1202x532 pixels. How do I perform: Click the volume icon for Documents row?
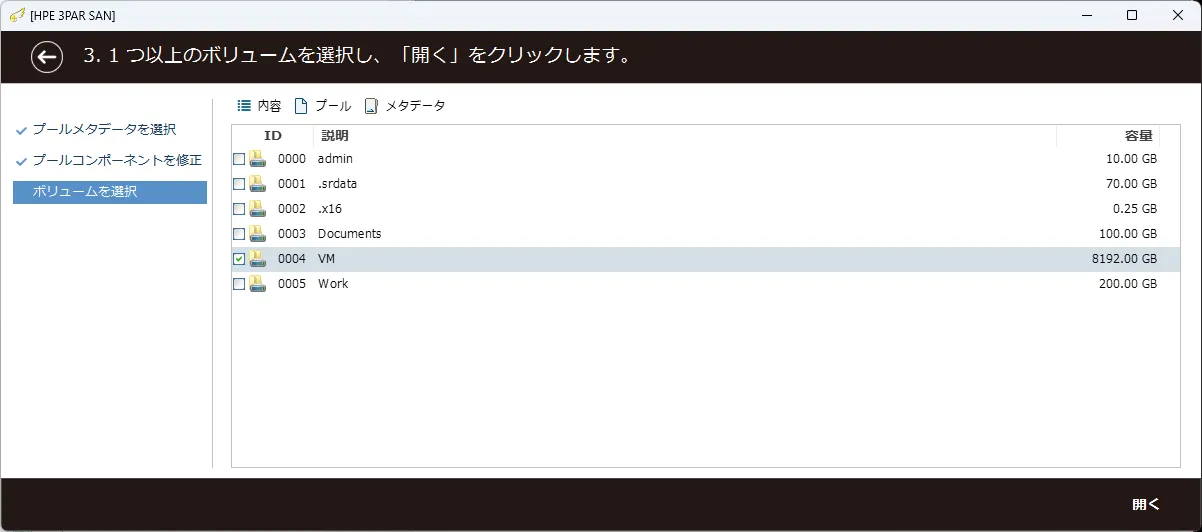click(x=257, y=234)
